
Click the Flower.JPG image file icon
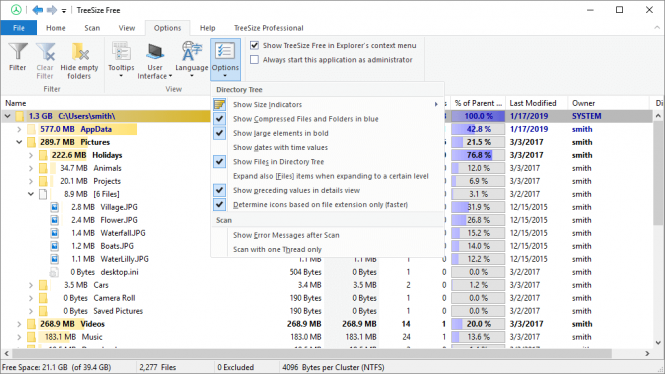[x=54, y=220]
